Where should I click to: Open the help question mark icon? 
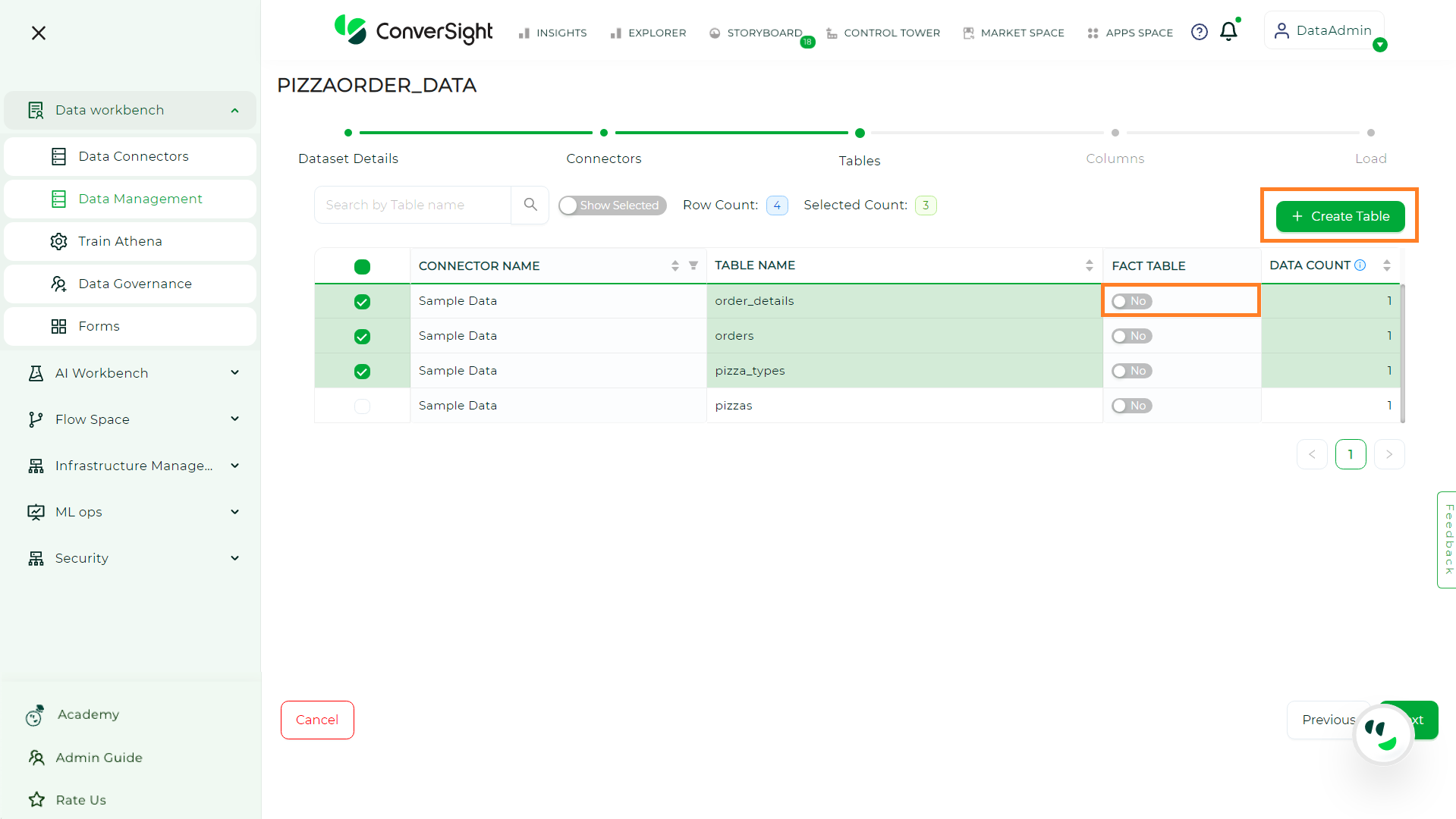click(1199, 32)
